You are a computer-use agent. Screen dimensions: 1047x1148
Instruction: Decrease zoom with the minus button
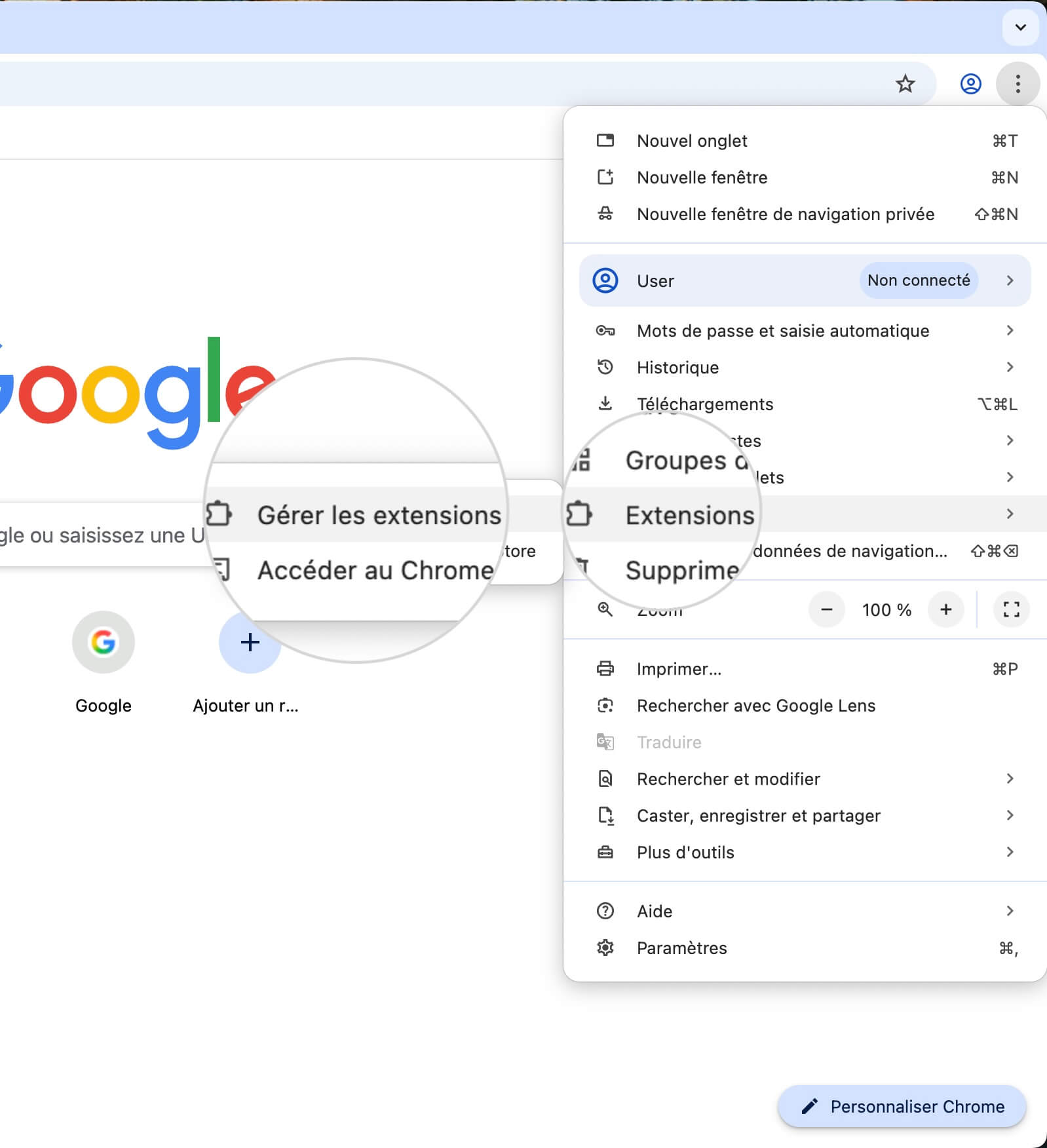827,609
